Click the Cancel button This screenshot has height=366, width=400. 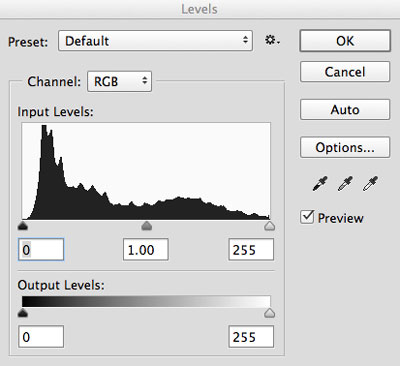click(x=345, y=72)
